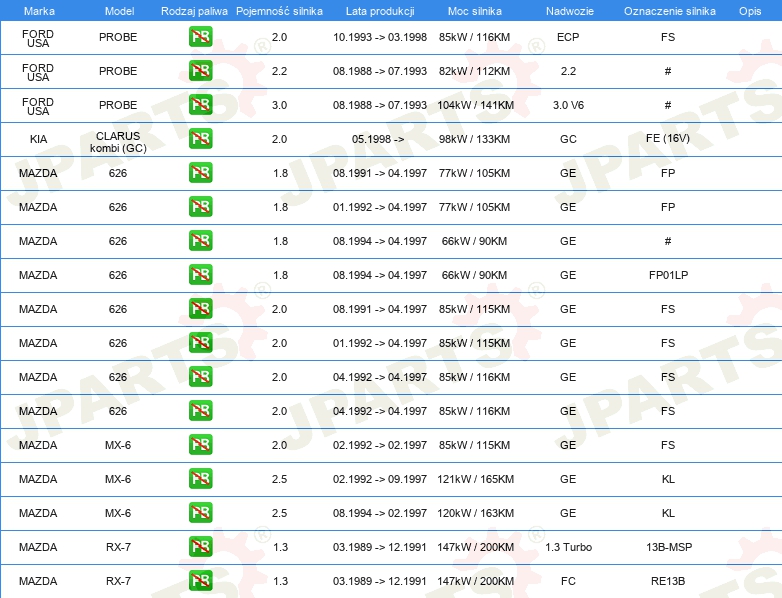
Task: Click fuel icon in MX-6 2.5 163KM row
Action: [200, 513]
